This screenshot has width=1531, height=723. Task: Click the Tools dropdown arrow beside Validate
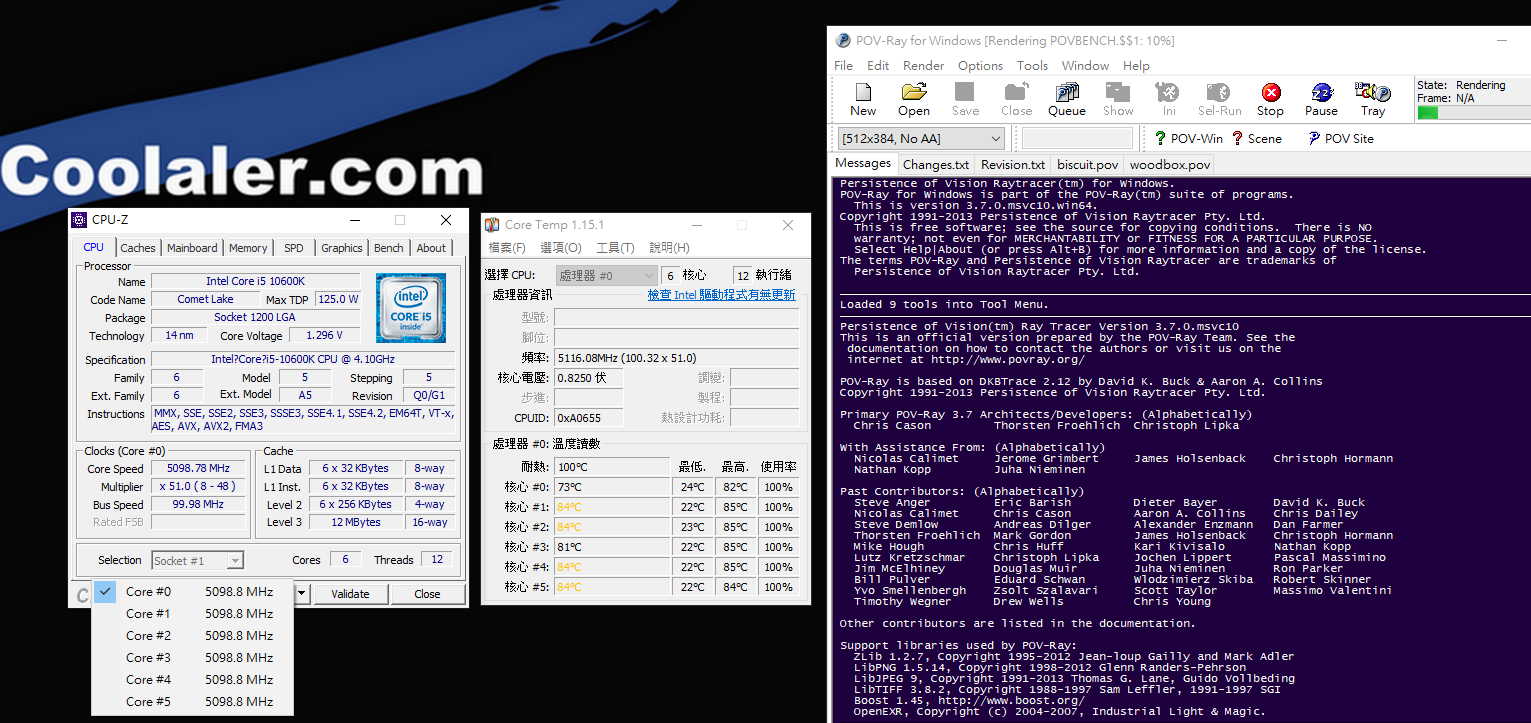tap(301, 594)
